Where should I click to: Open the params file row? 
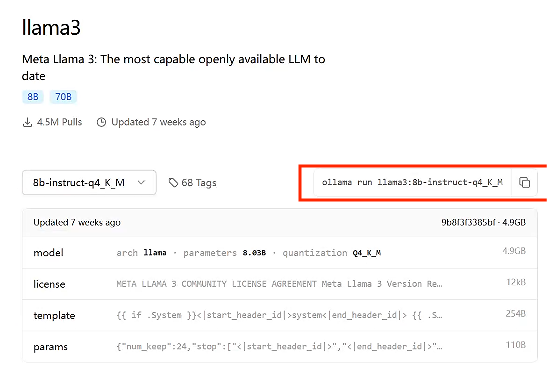pyautogui.click(x=280, y=346)
